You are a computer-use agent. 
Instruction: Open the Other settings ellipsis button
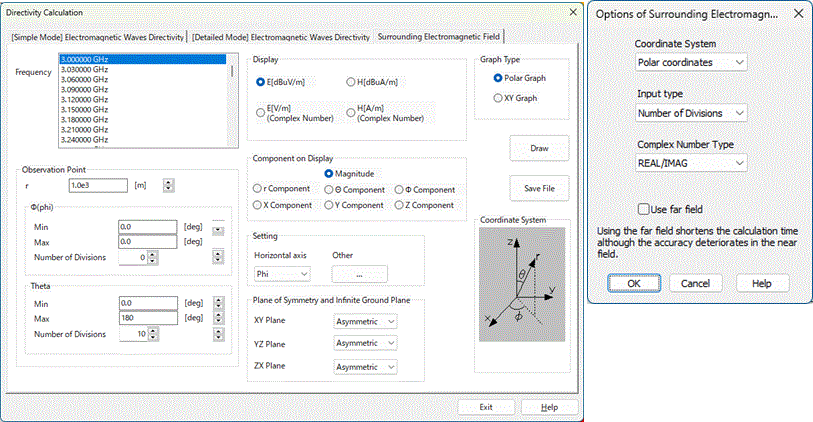(359, 274)
